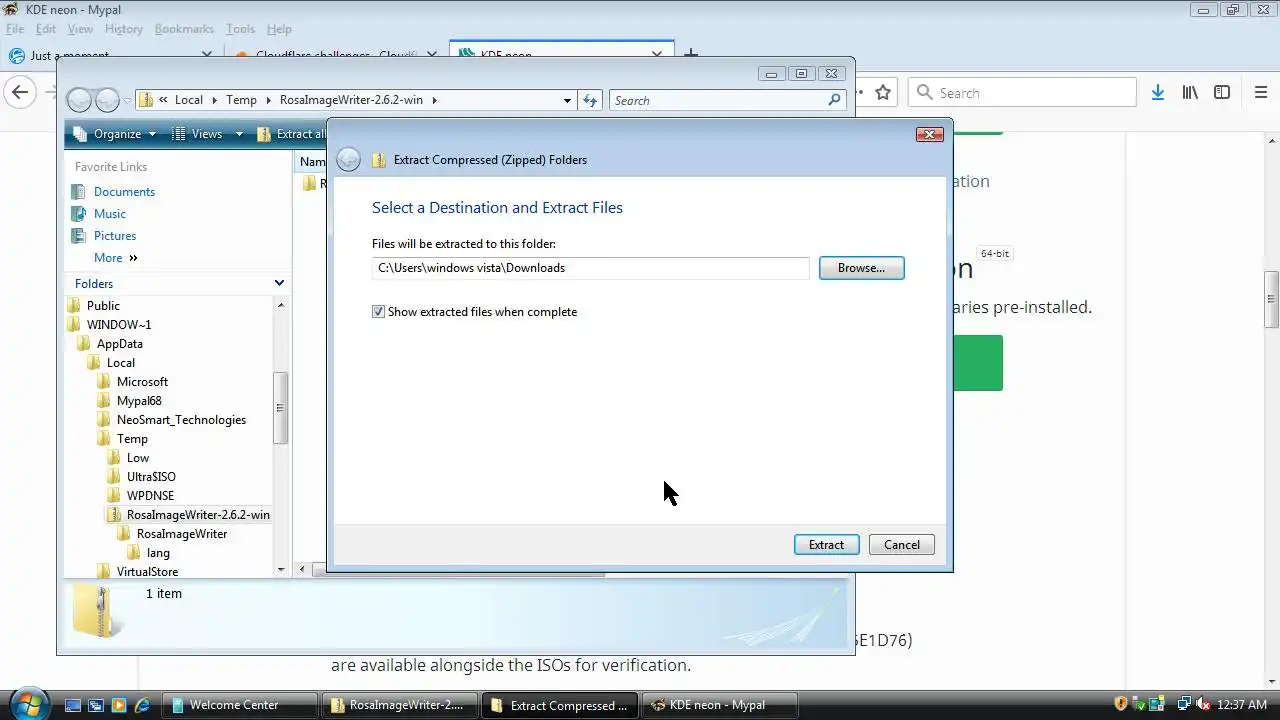The height and width of the screenshot is (720, 1280).
Task: Select the WINDOW~1 folder in tree
Action: [119, 325]
